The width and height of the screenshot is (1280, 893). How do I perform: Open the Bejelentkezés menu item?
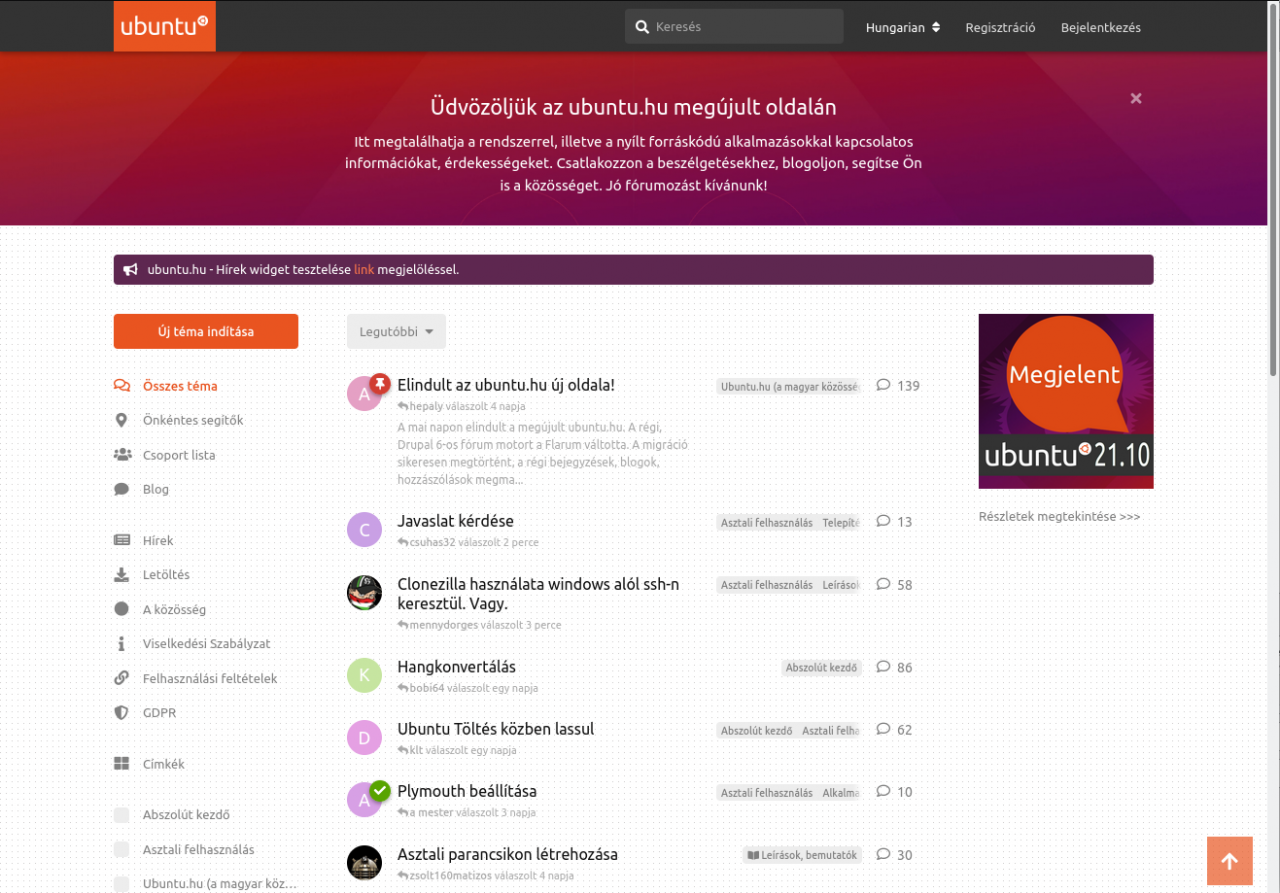tap(1101, 27)
